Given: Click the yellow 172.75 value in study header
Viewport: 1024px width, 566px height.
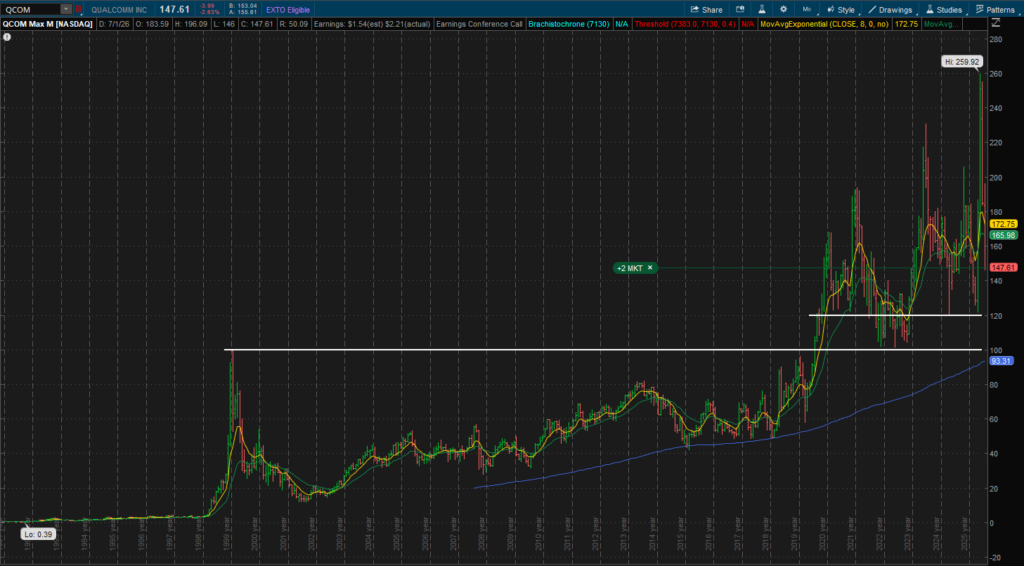Looking at the screenshot, I should 906,24.
